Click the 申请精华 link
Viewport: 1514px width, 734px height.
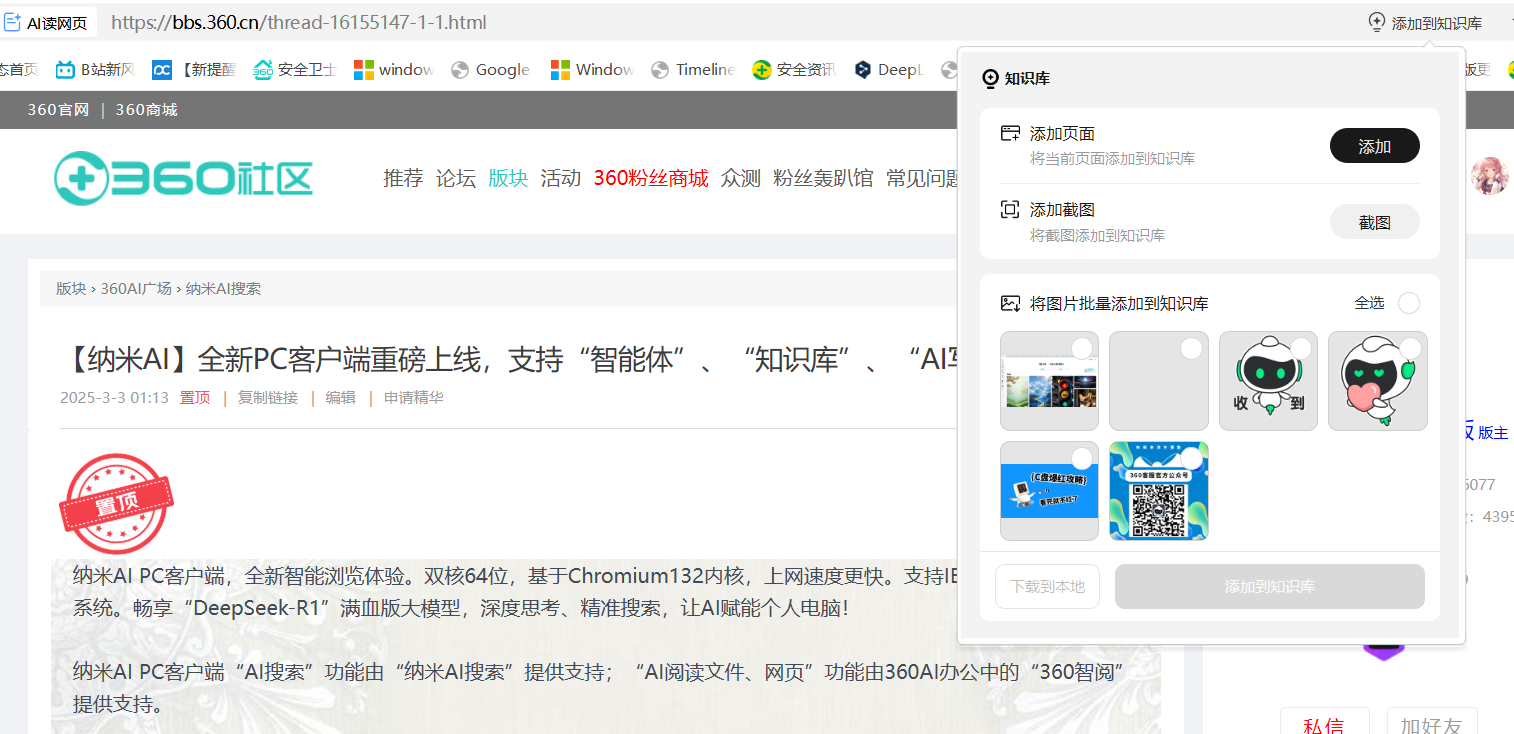click(x=414, y=397)
